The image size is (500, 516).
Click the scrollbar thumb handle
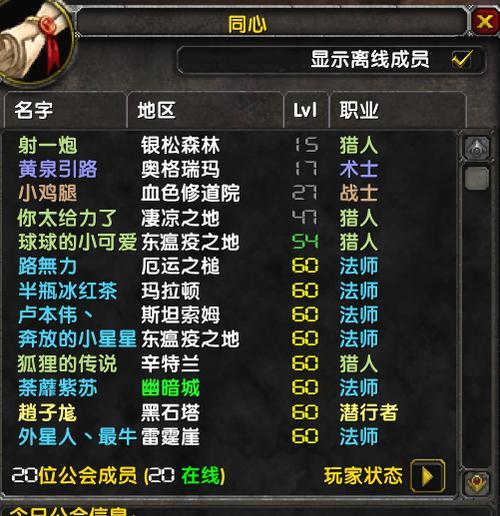(477, 178)
